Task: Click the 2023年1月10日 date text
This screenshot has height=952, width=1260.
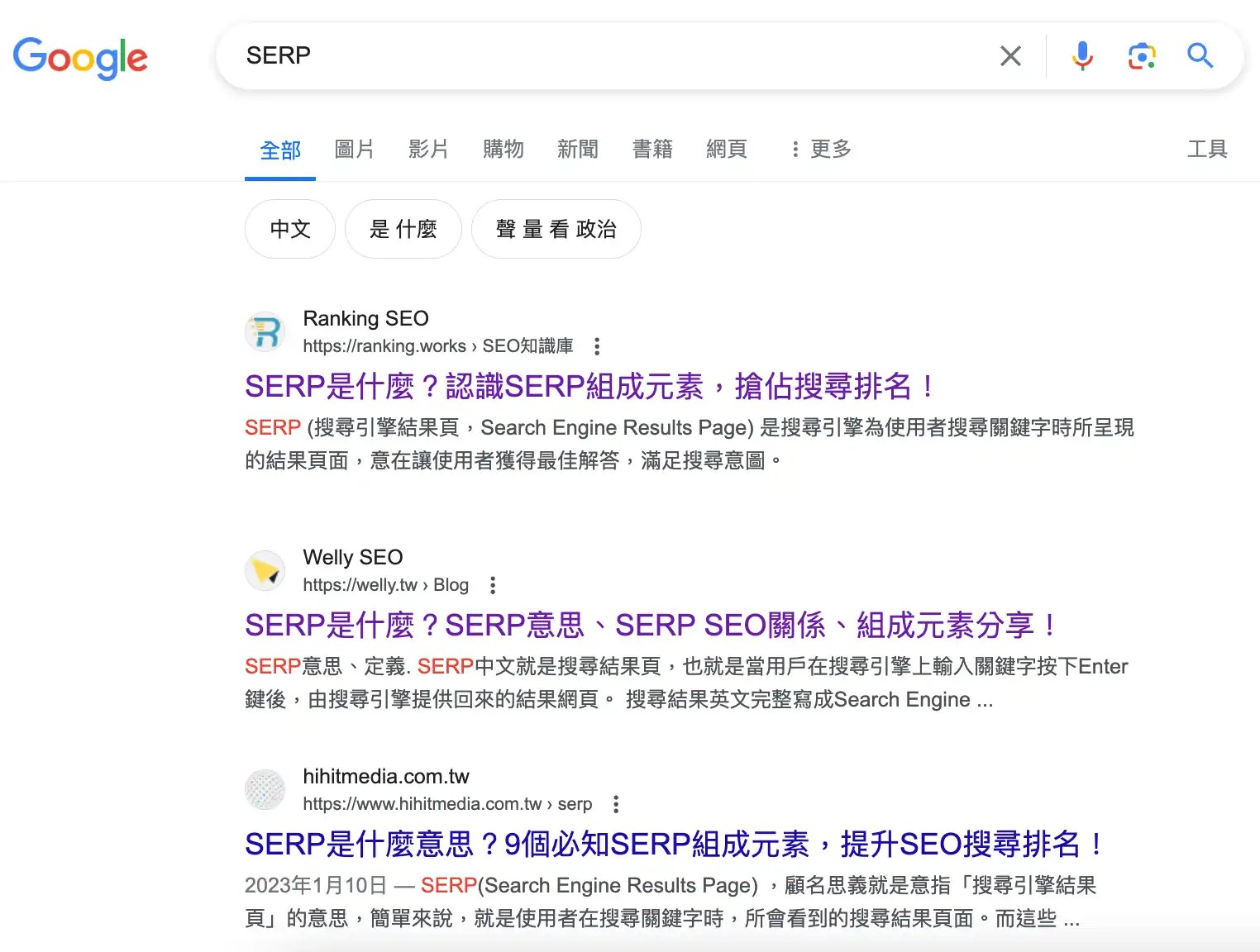Action: [x=316, y=886]
